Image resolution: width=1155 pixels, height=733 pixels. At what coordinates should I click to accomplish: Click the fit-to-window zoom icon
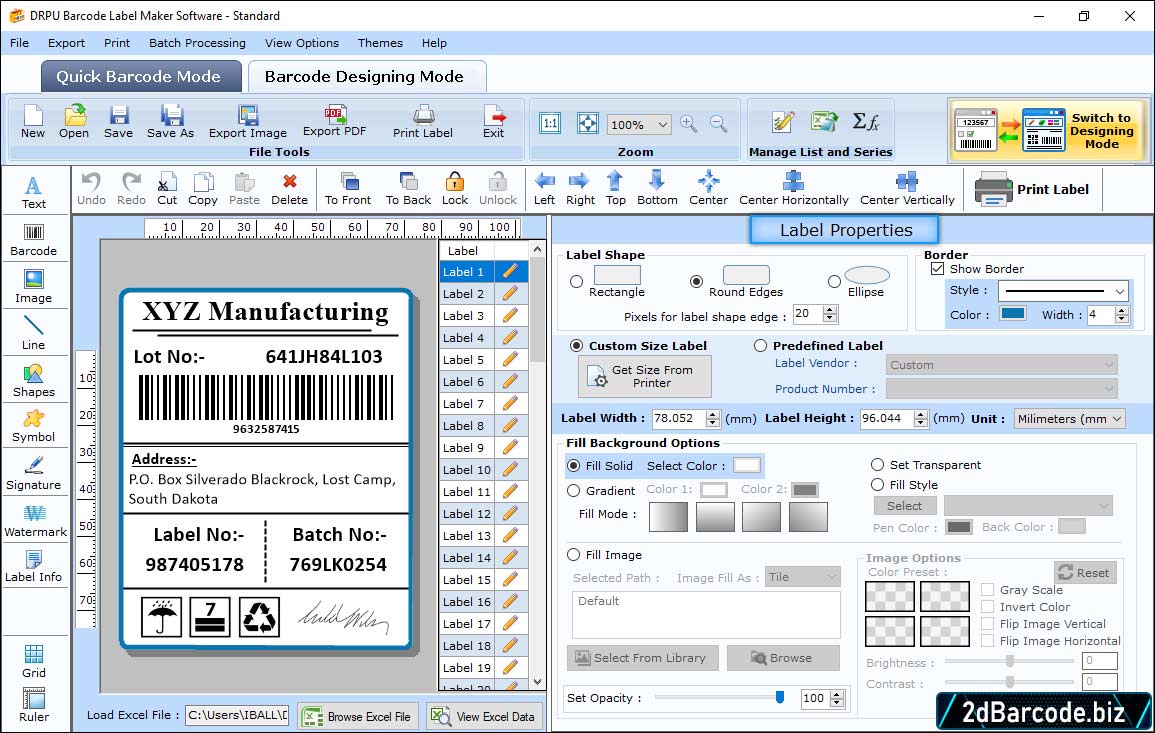(588, 123)
